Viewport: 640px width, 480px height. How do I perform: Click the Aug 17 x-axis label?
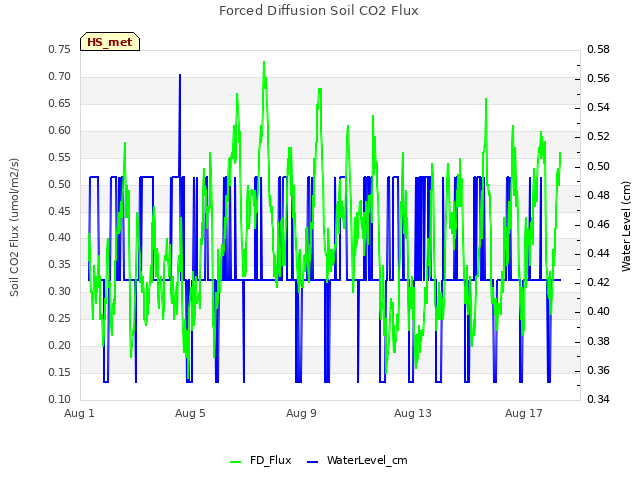(524, 413)
